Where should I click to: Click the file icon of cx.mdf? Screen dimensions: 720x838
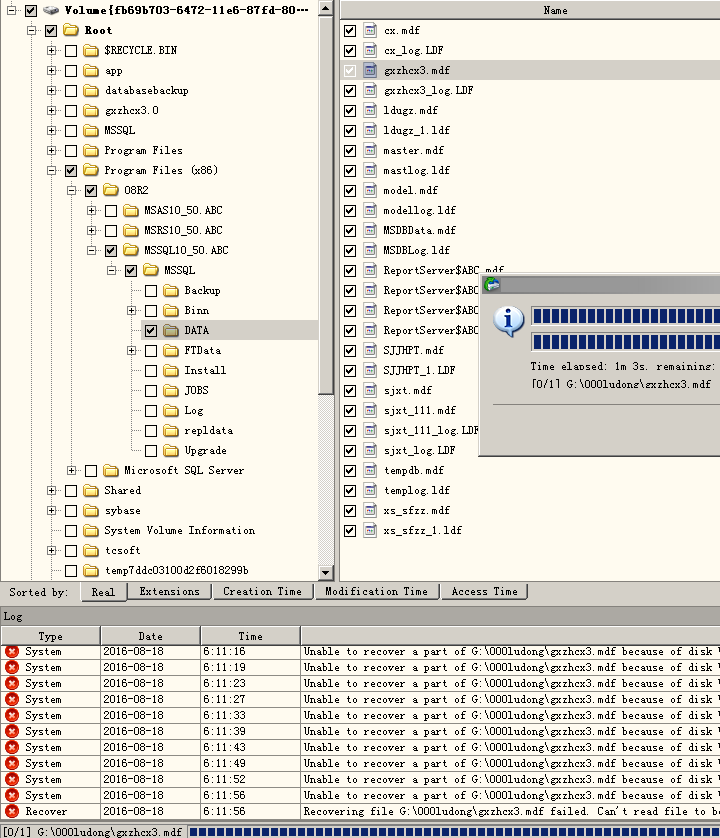pos(370,30)
